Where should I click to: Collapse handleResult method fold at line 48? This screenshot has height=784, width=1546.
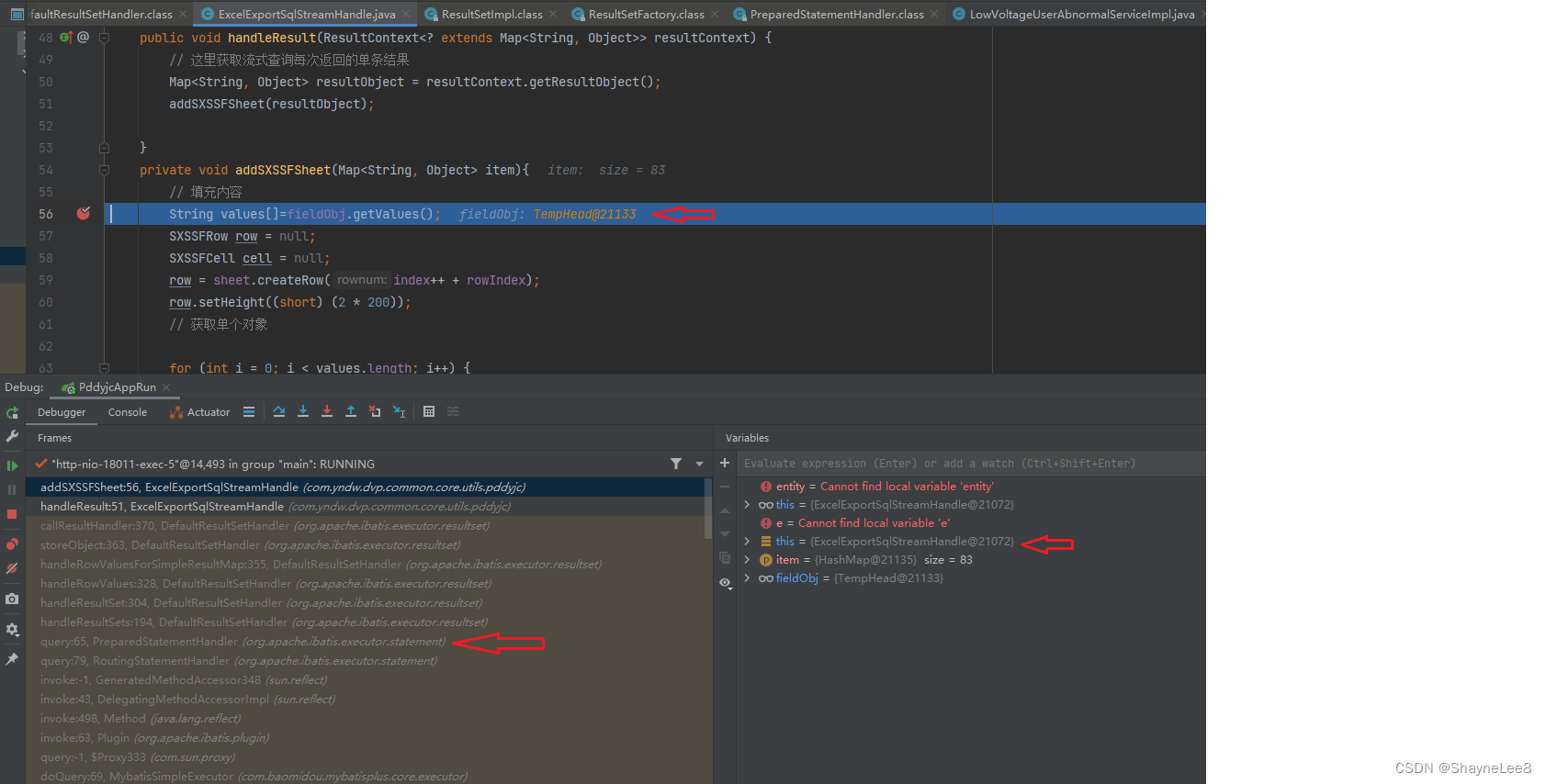pos(104,38)
